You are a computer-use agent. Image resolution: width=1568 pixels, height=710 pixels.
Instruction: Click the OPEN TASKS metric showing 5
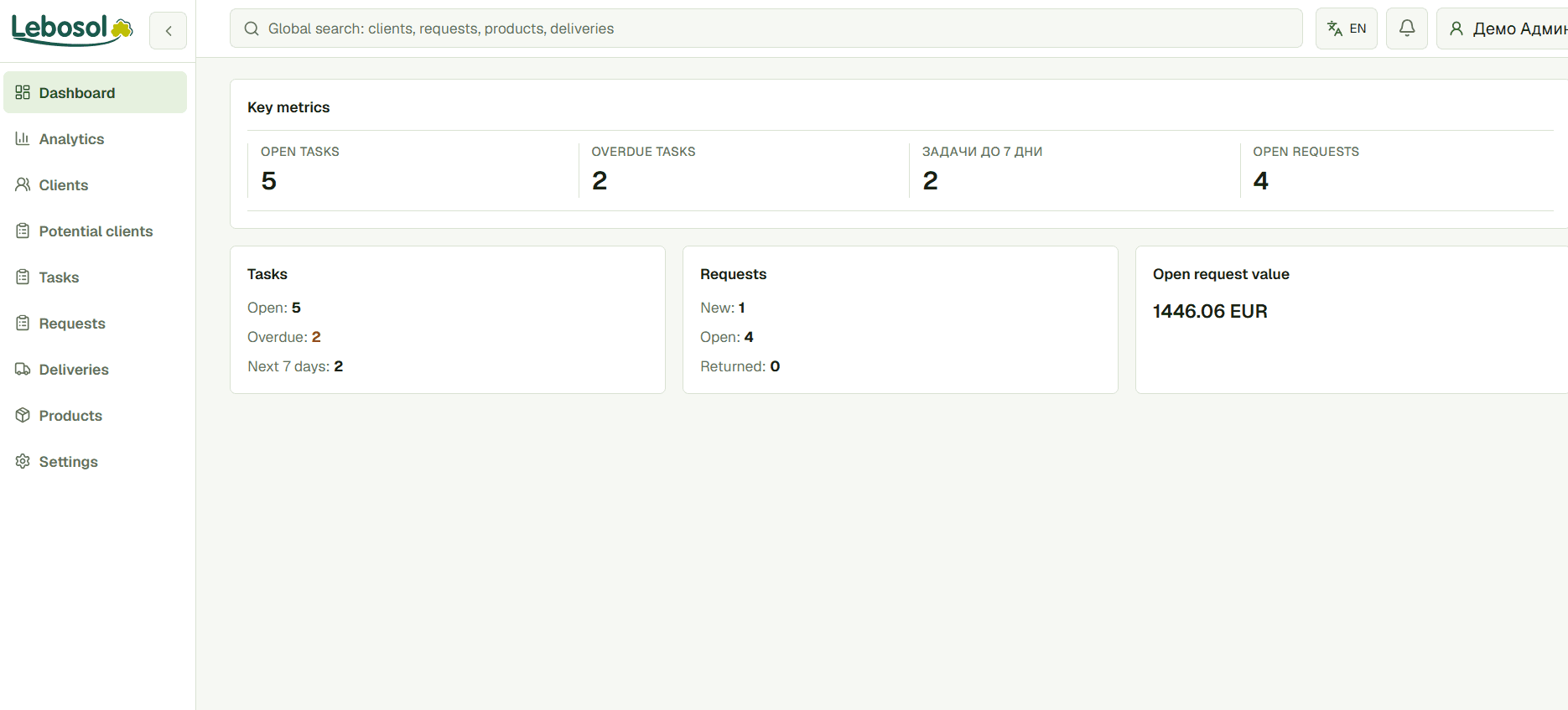pos(412,170)
